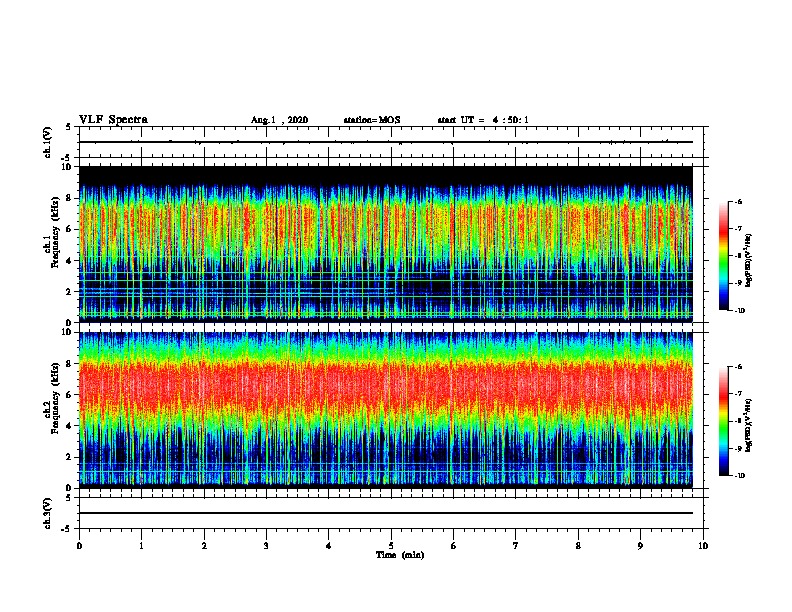Click time axis tick label "1" under the plots
Screen dimensions: 792x612
(x=141, y=546)
